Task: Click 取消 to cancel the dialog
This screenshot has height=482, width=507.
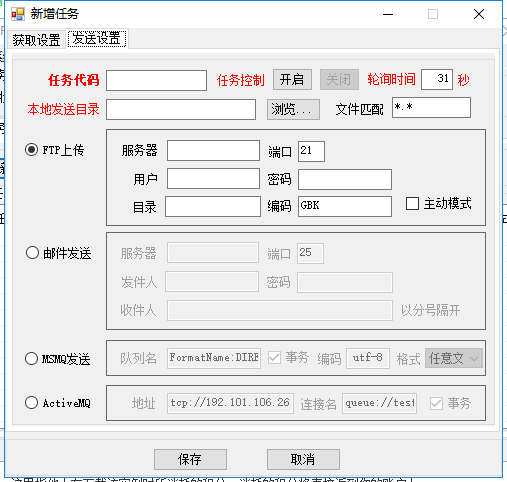Action: [x=303, y=459]
